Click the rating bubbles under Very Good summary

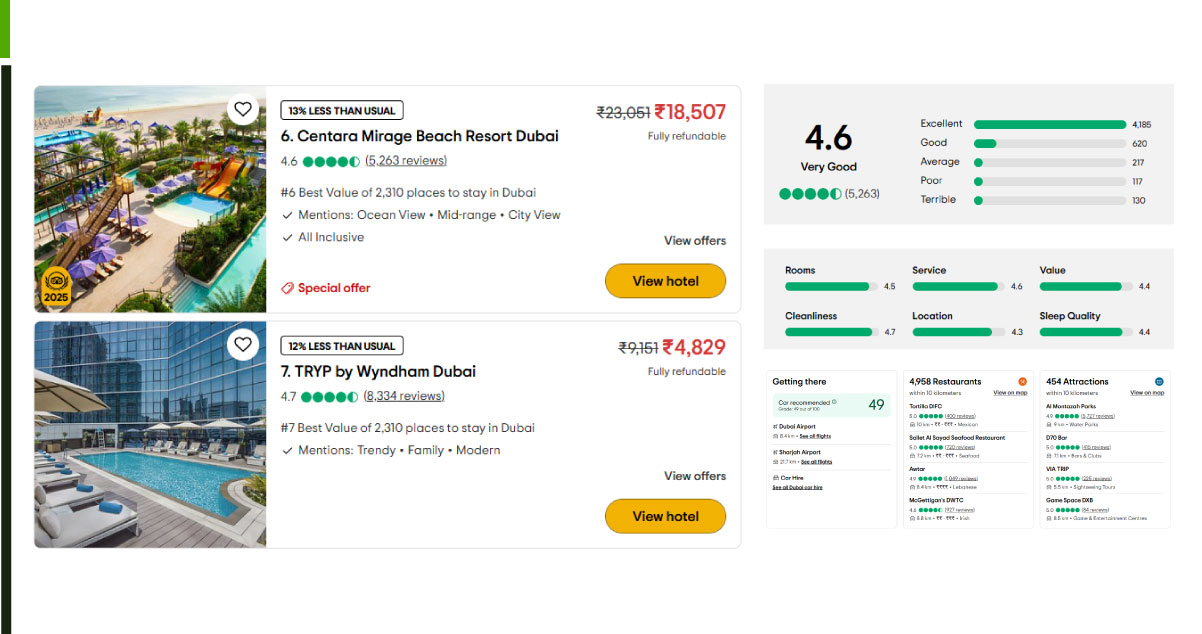810,194
